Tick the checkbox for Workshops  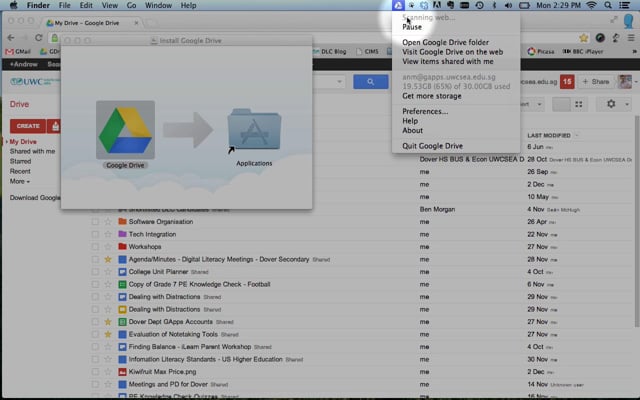[95, 247]
